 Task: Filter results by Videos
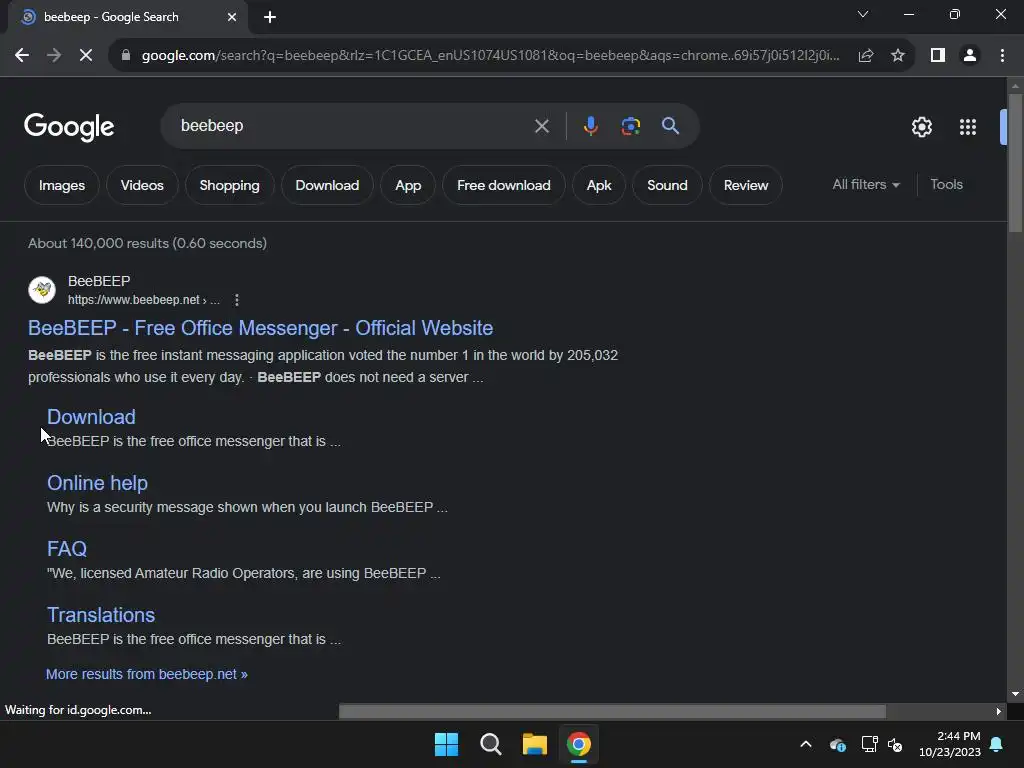click(x=142, y=185)
